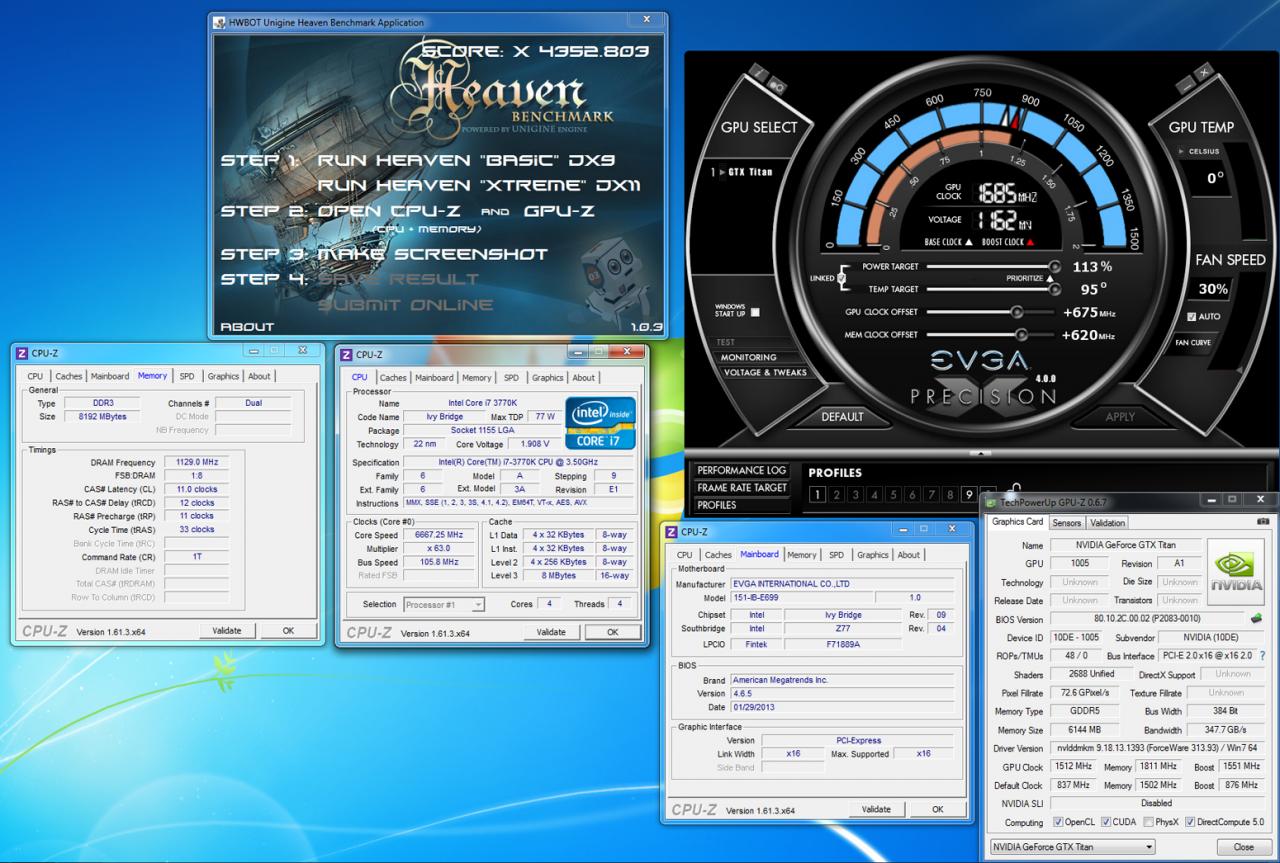Click Make Screenshot in Heaven Benchmark

pos(432,254)
